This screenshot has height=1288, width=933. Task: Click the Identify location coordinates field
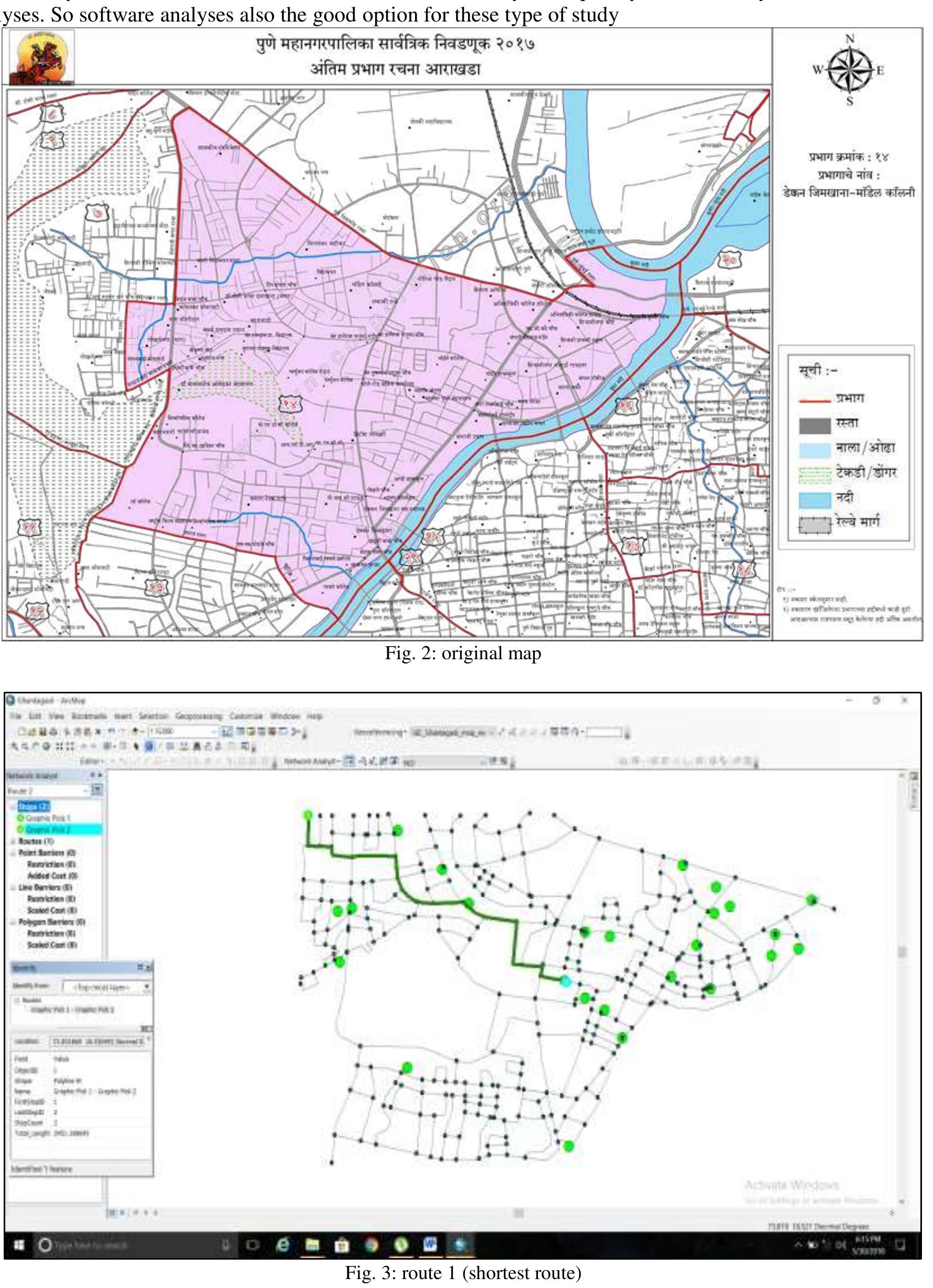tap(98, 1041)
